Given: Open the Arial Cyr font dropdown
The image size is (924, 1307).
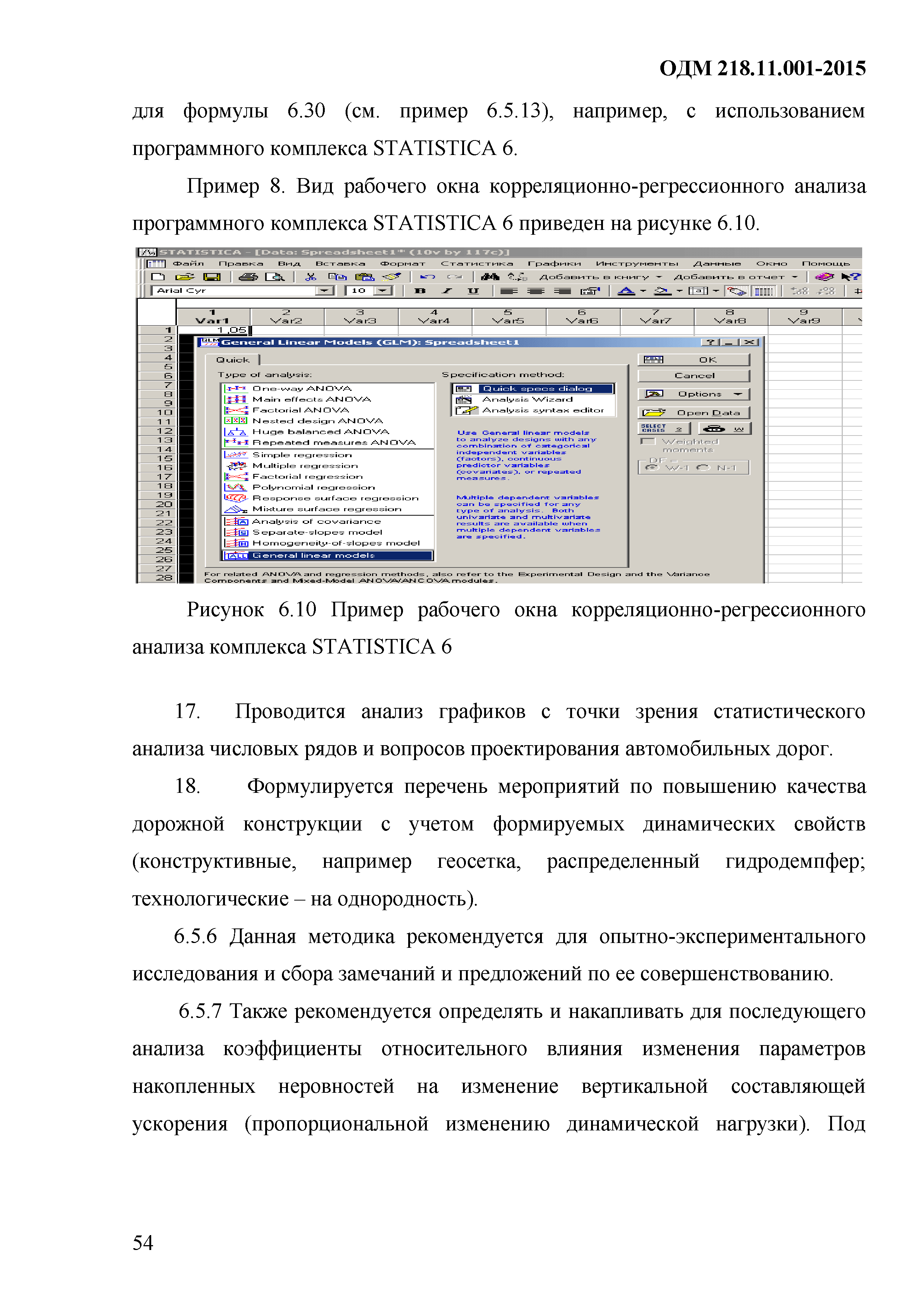Looking at the screenshot, I should point(324,291).
